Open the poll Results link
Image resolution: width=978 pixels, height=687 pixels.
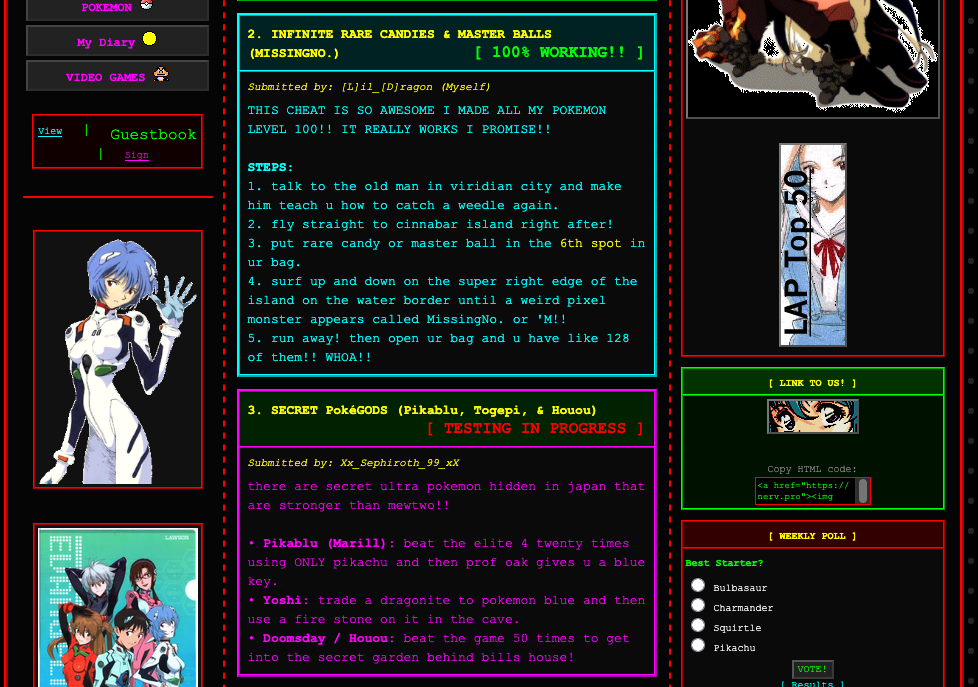[x=812, y=684]
